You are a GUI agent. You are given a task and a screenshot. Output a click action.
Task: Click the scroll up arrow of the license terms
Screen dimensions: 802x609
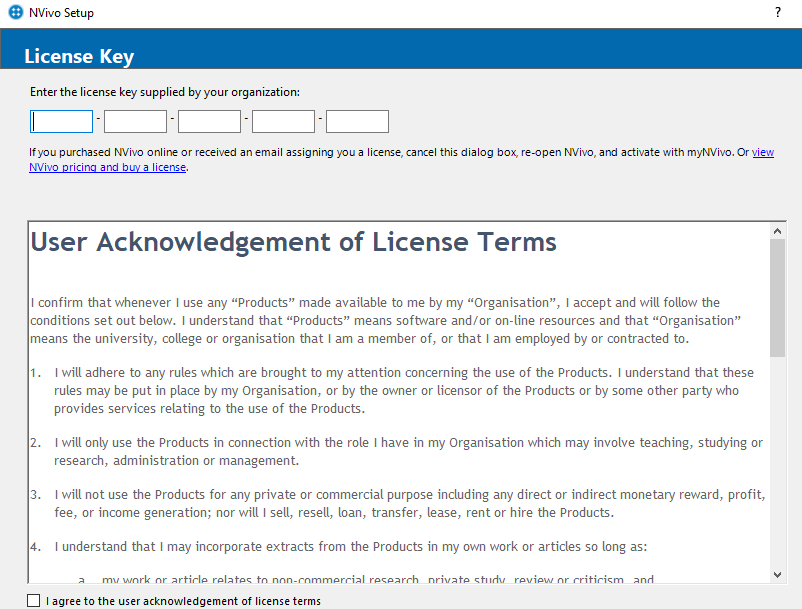point(777,231)
